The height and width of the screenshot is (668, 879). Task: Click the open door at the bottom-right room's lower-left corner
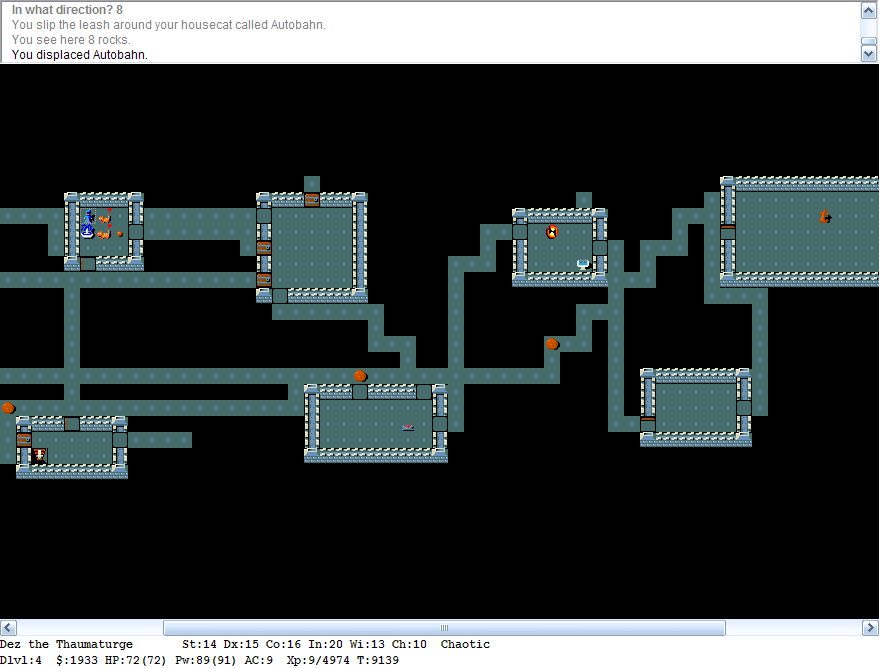[x=648, y=424]
